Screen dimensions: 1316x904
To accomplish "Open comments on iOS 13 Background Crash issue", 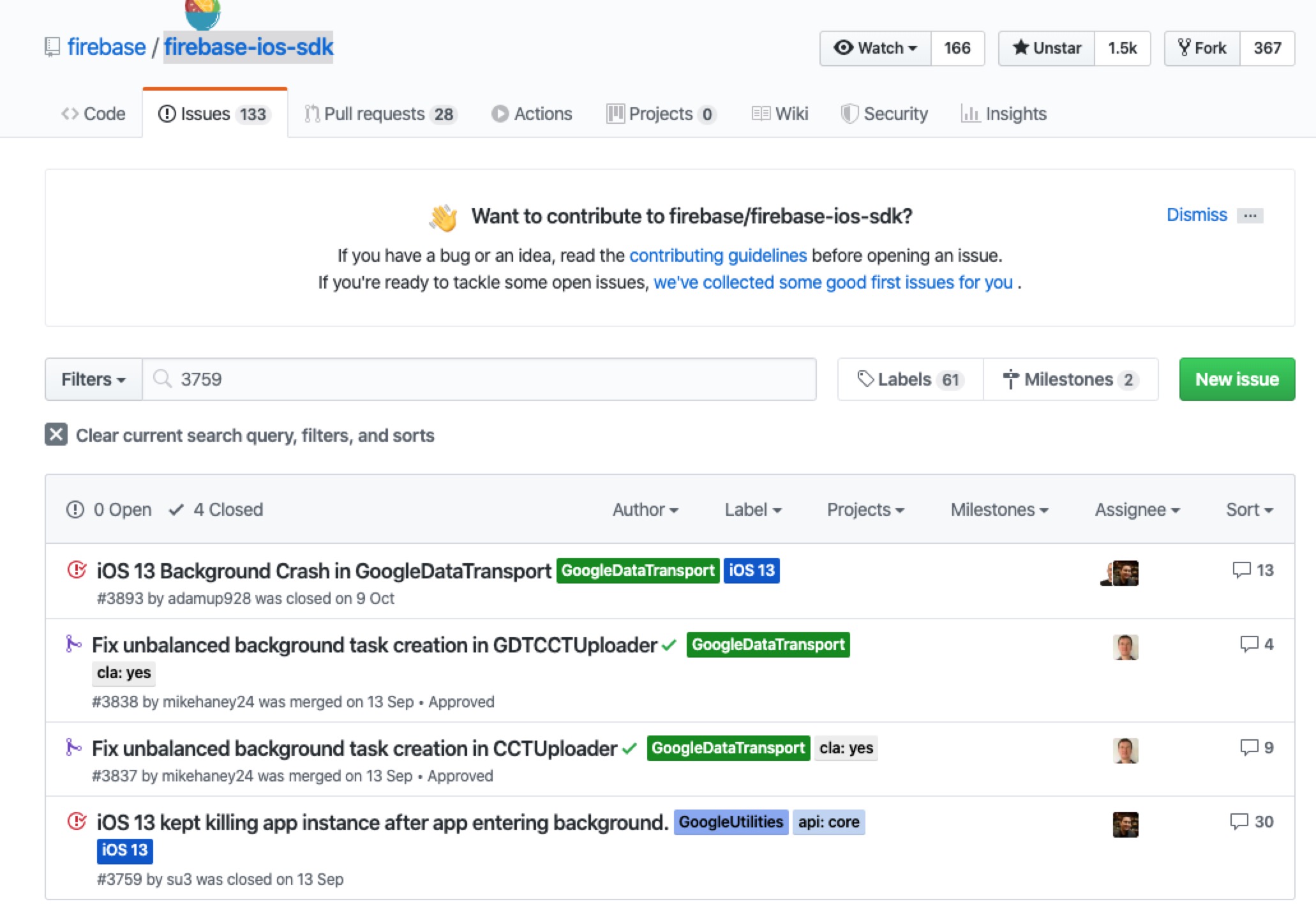I will tap(1253, 570).
